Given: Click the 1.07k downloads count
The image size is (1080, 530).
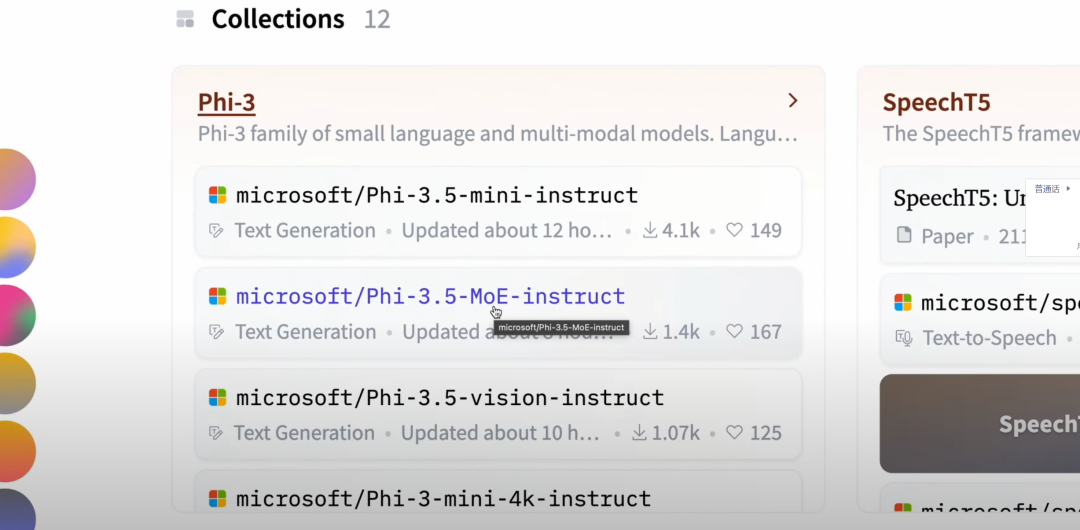Looking at the screenshot, I should tap(675, 433).
